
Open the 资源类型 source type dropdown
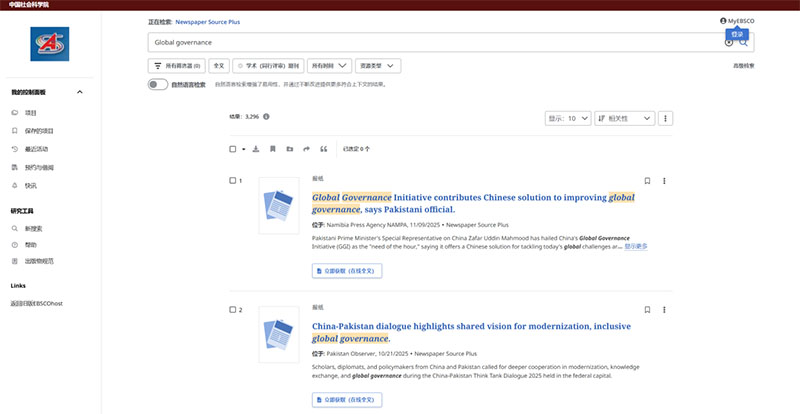379,66
